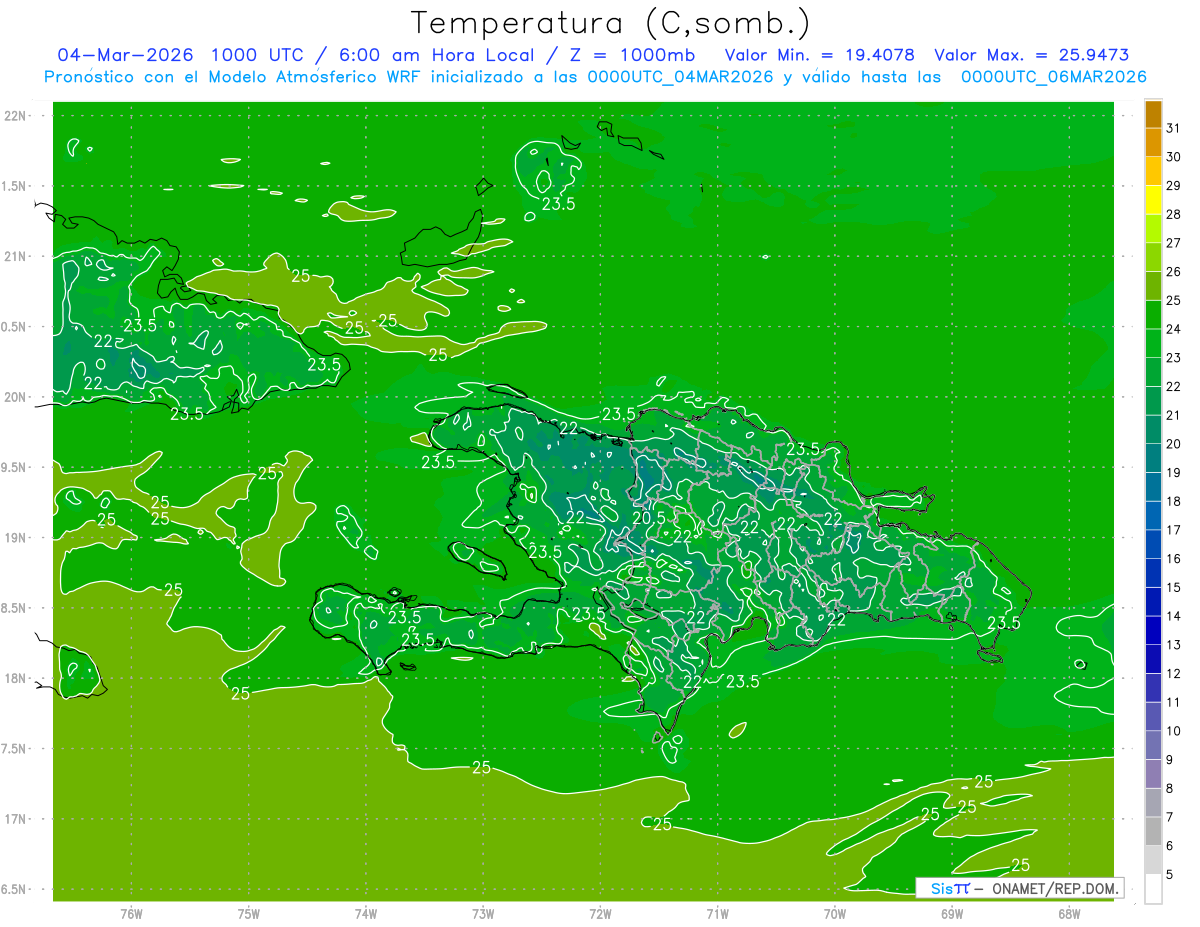The width and height of the screenshot is (1200, 927).
Task: Click the '5' color scale label
Action: 1170,875
